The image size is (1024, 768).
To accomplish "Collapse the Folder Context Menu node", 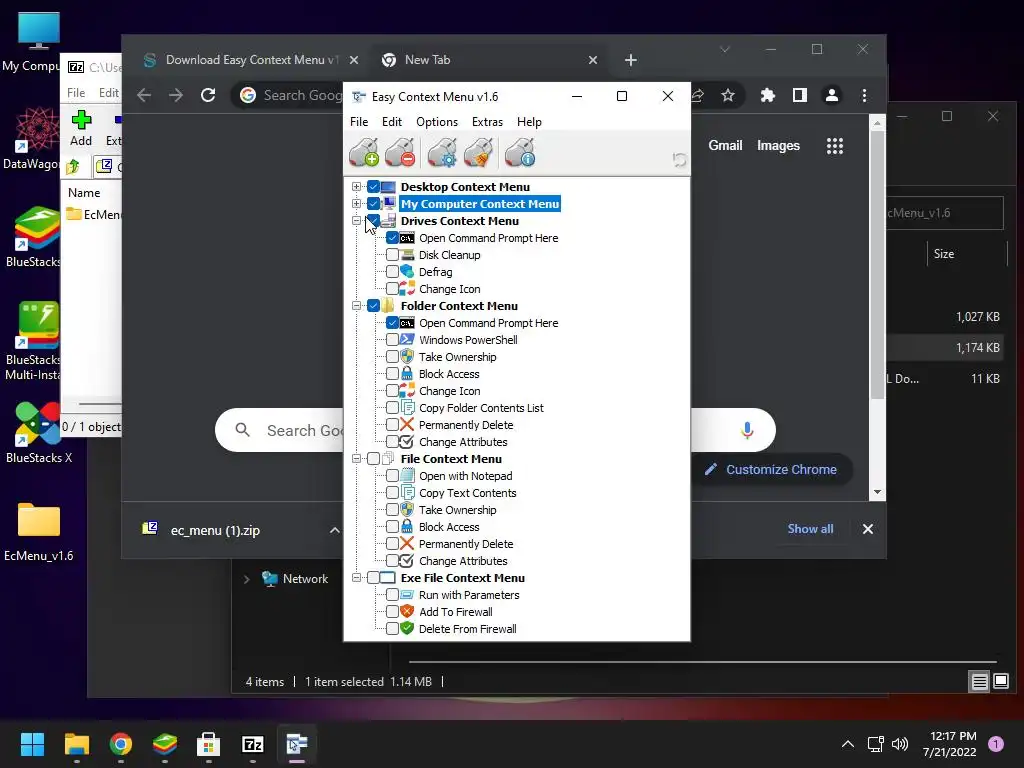I will 357,306.
